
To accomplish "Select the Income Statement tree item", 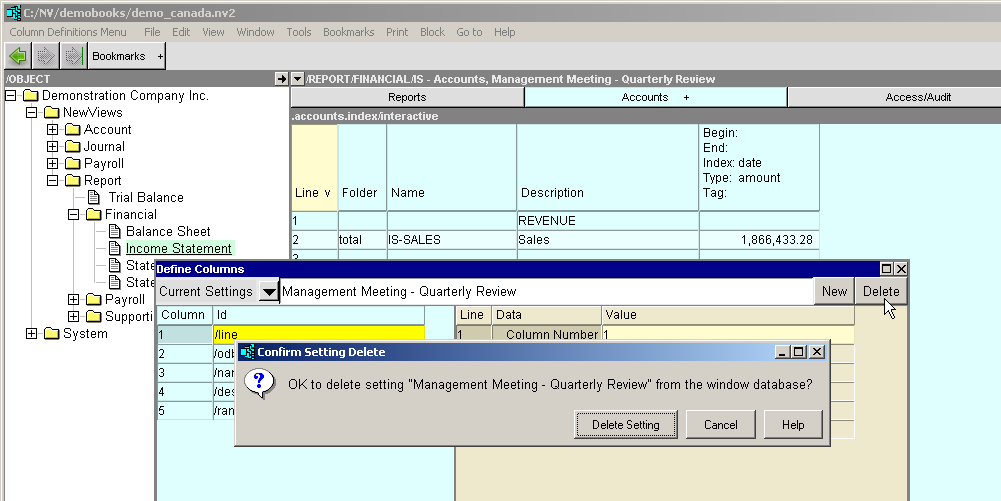I will tap(178, 248).
